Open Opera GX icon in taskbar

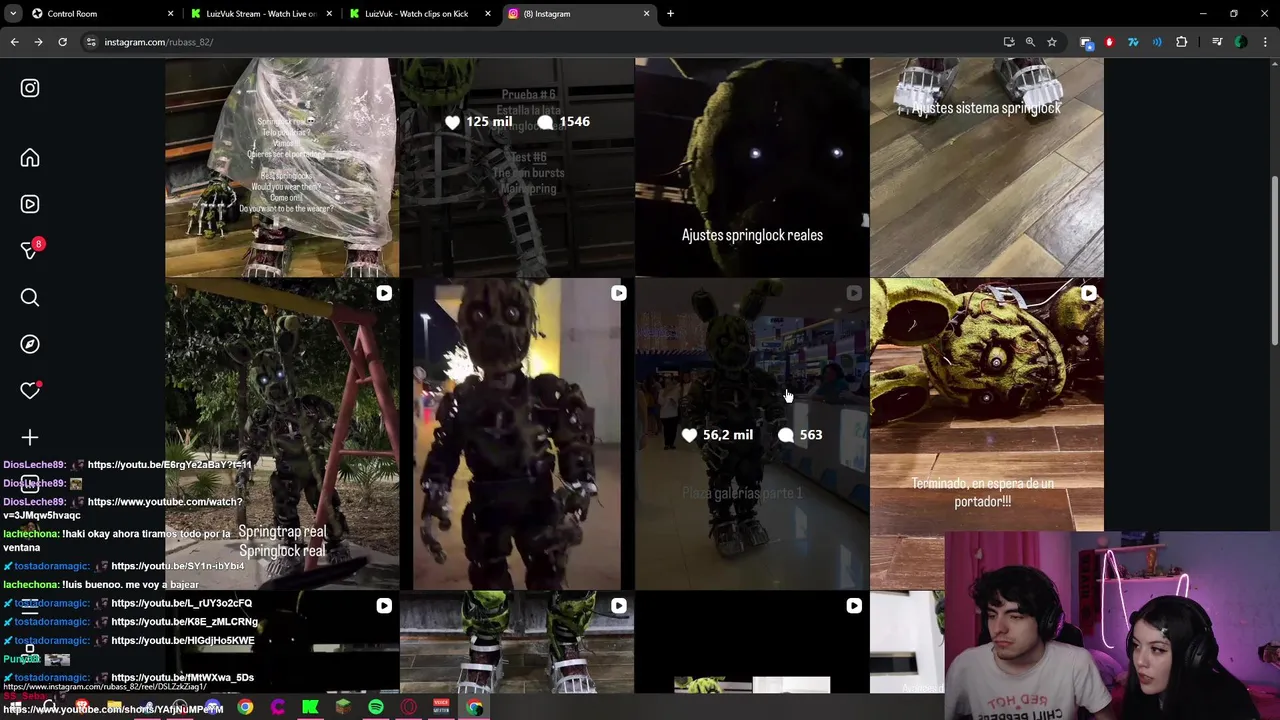pos(408,707)
